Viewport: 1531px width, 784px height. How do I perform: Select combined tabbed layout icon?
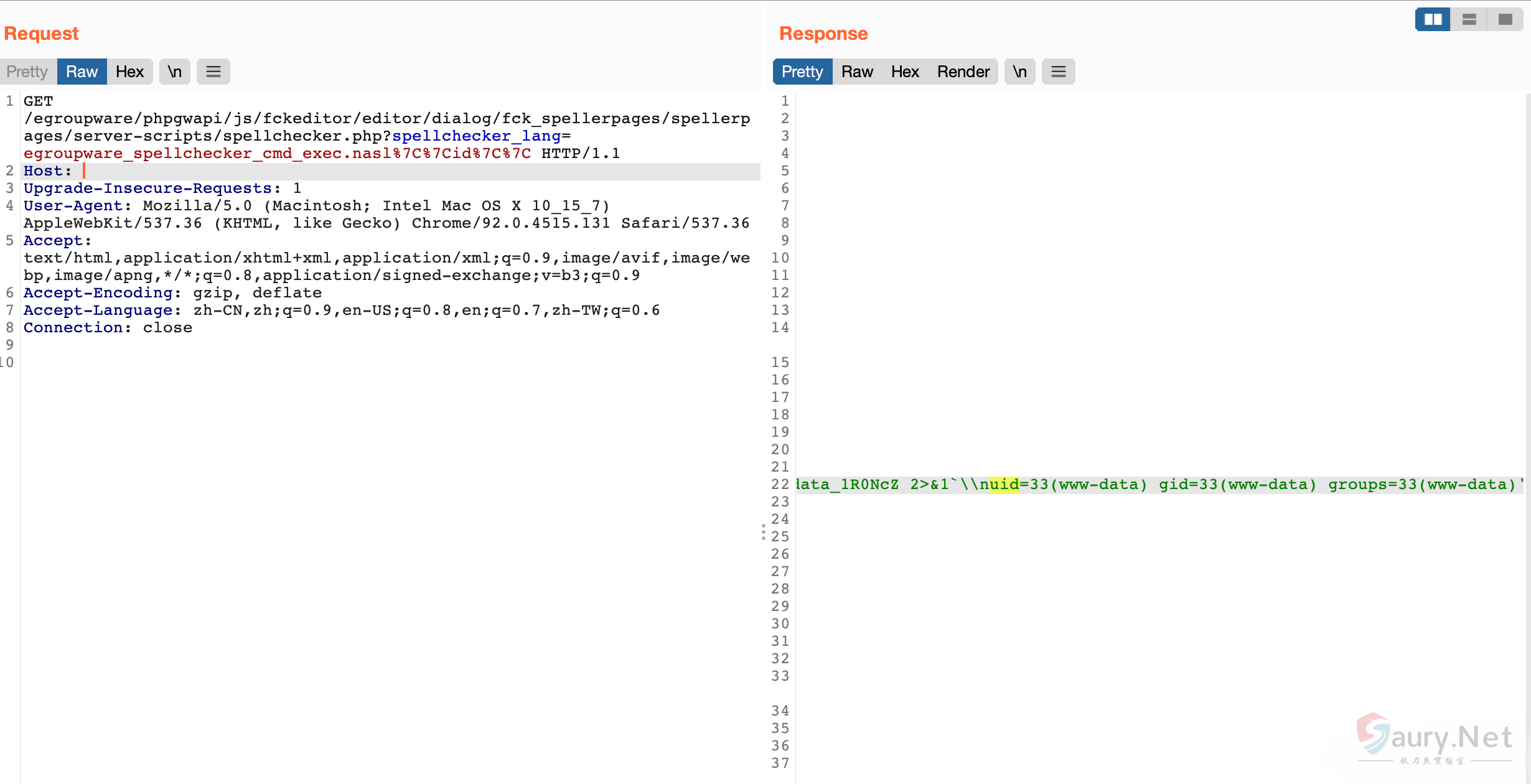click(x=1505, y=19)
